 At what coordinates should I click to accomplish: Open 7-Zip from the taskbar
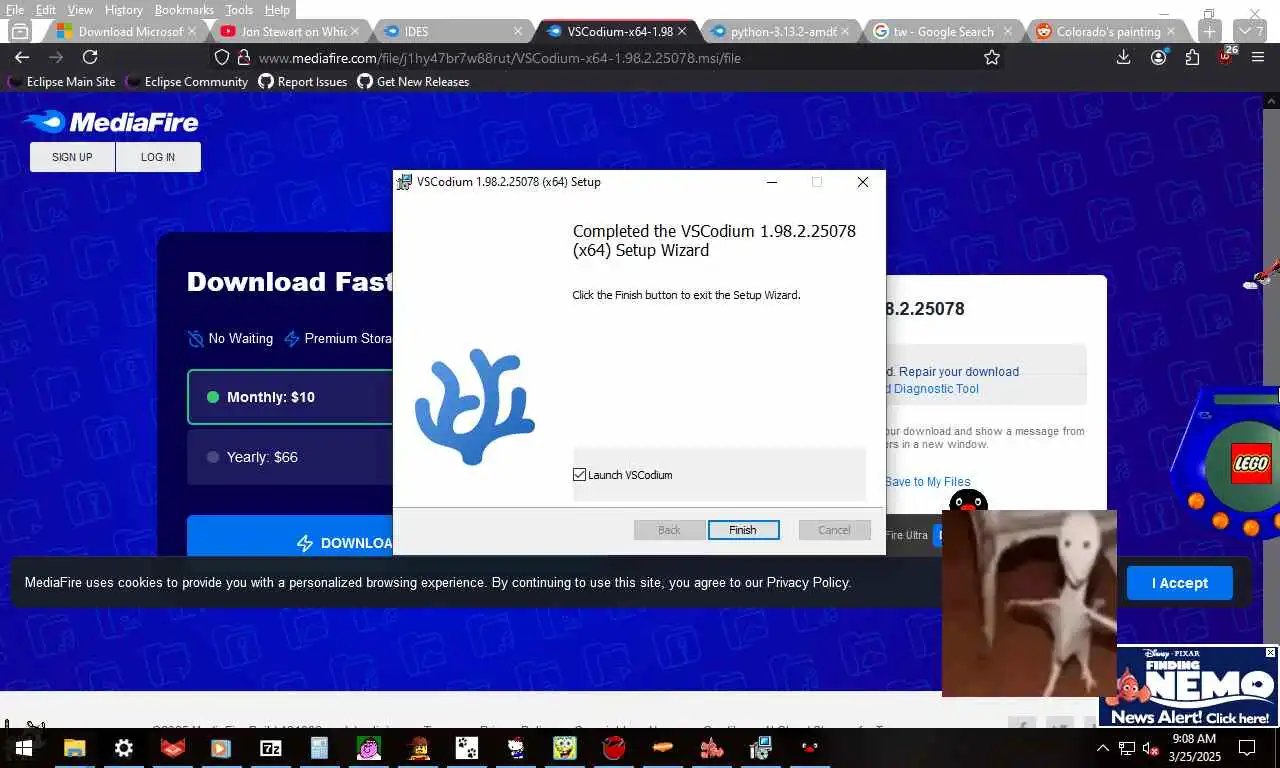[x=271, y=747]
